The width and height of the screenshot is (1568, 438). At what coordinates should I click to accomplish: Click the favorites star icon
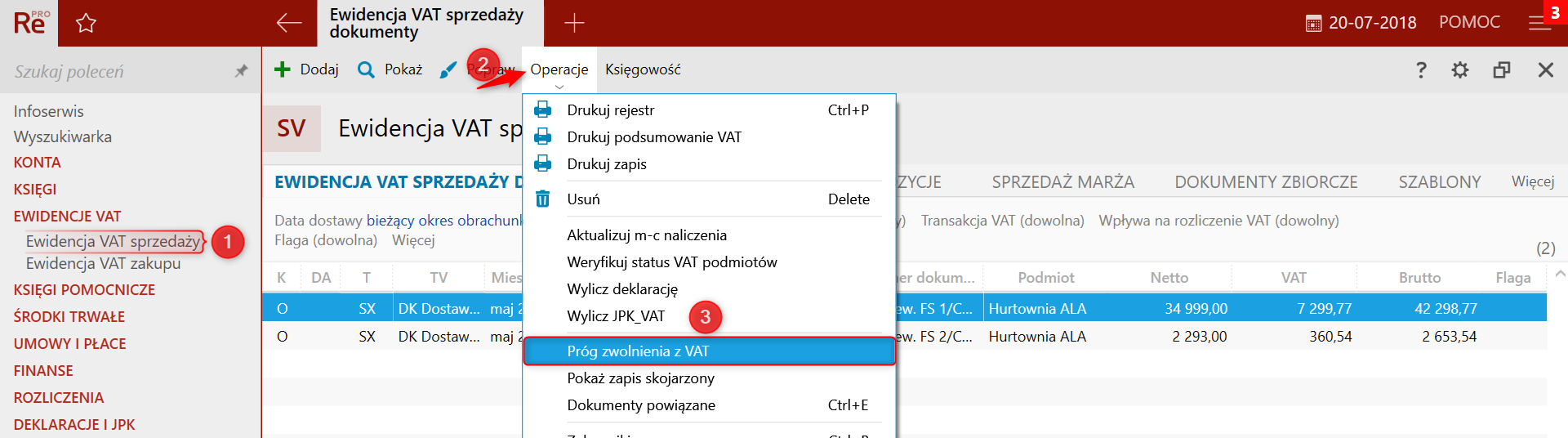(x=86, y=23)
